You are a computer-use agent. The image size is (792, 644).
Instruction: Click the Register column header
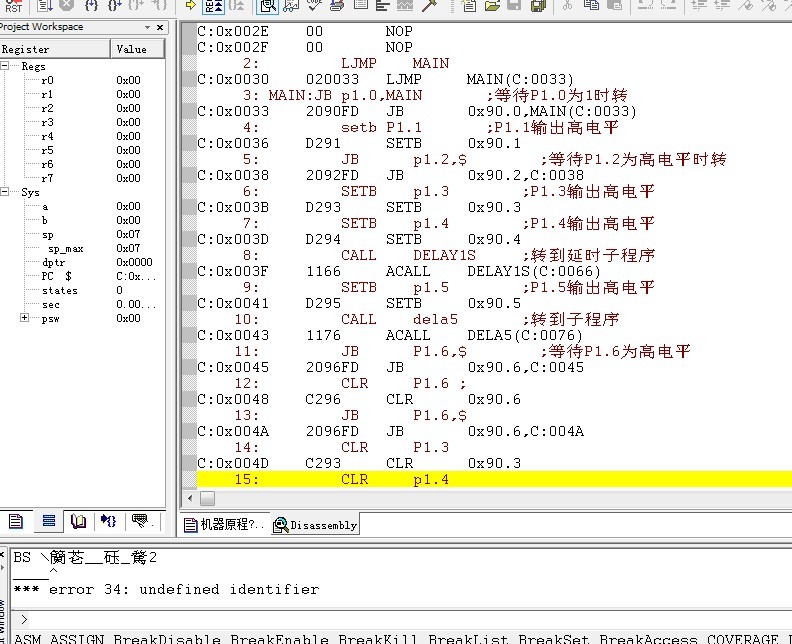click(55, 48)
